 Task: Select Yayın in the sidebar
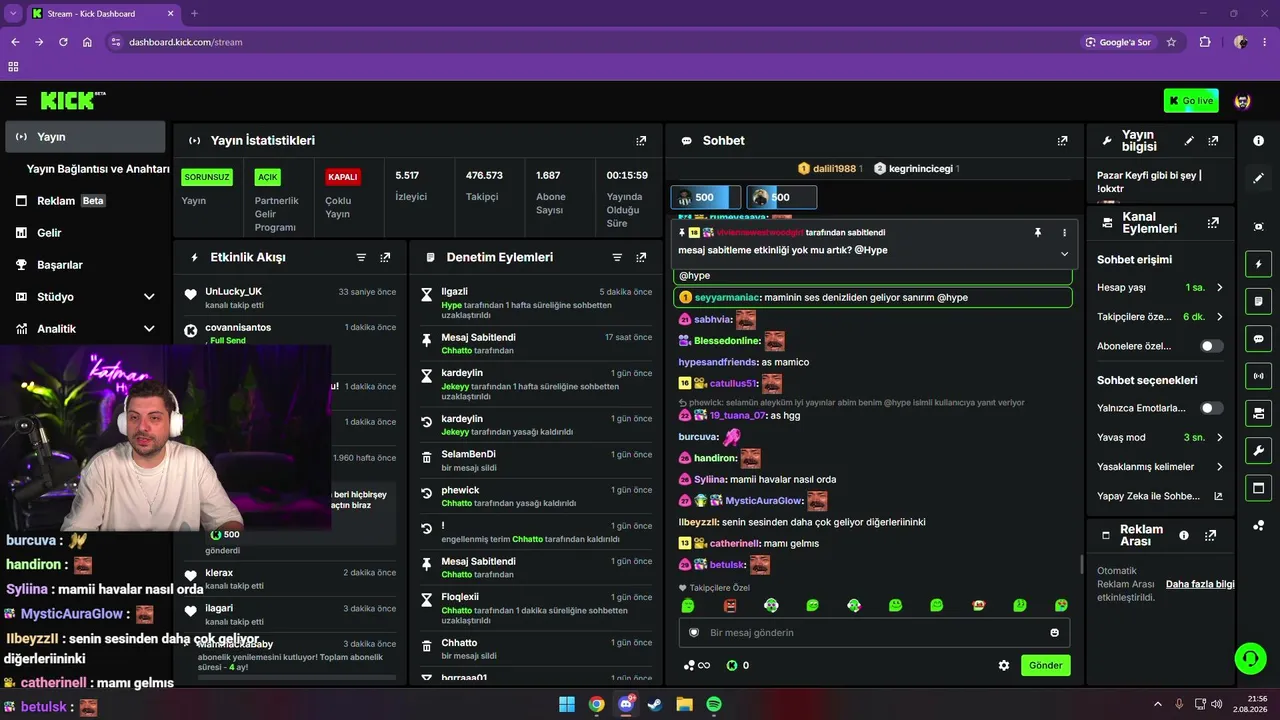pos(85,137)
